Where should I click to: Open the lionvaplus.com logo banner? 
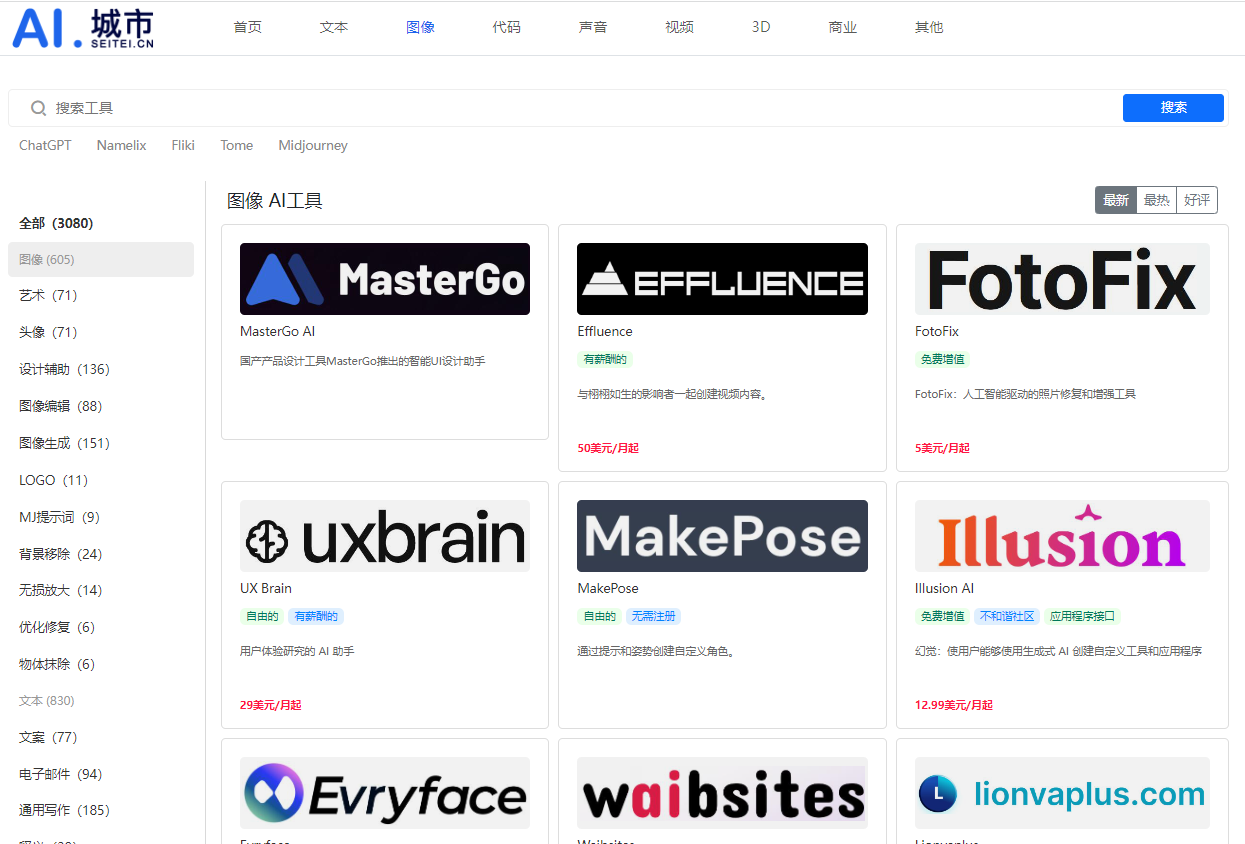pyautogui.click(x=1062, y=793)
